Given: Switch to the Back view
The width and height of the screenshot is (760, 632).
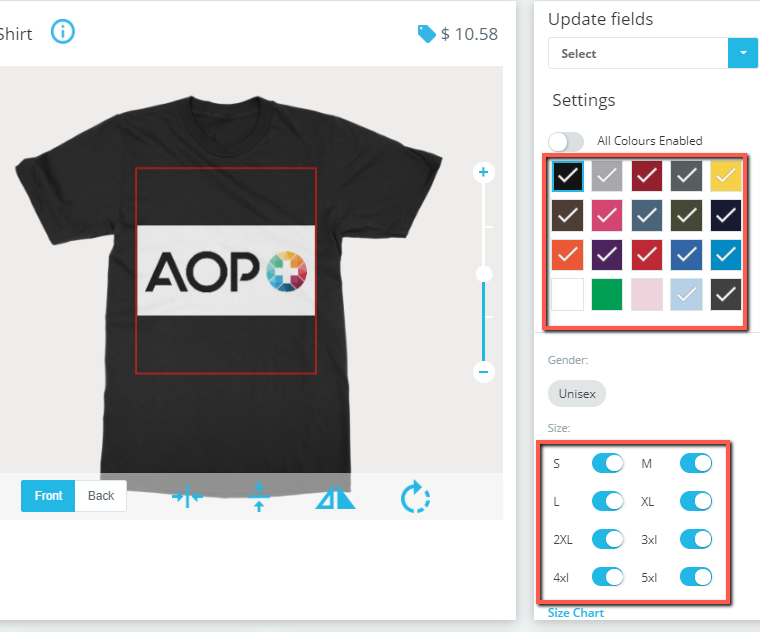Looking at the screenshot, I should click(x=101, y=496).
